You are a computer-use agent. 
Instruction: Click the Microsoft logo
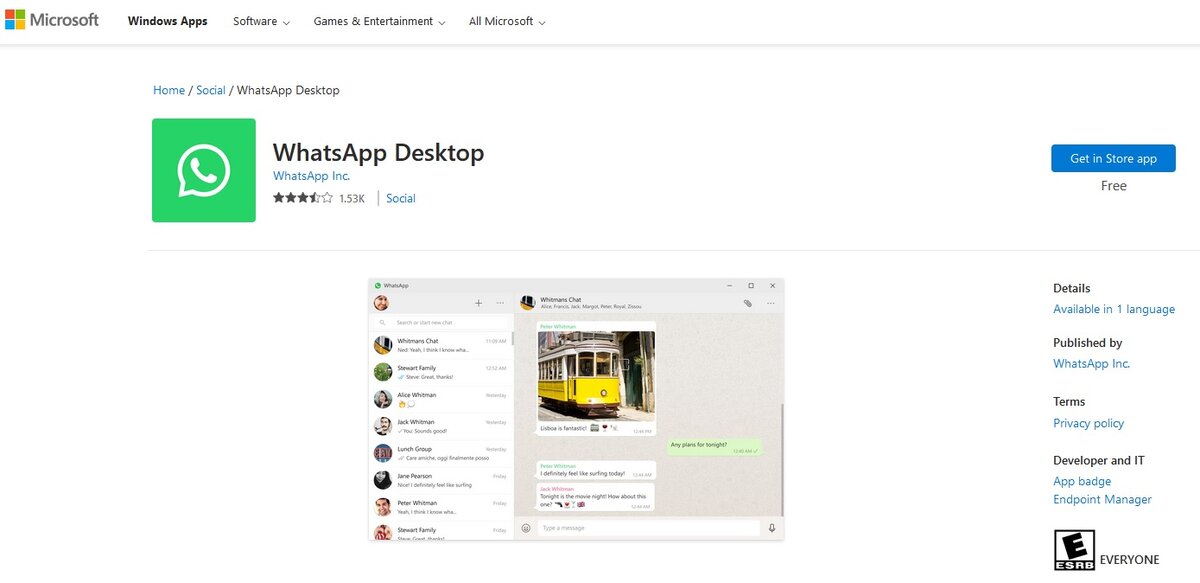tap(52, 21)
